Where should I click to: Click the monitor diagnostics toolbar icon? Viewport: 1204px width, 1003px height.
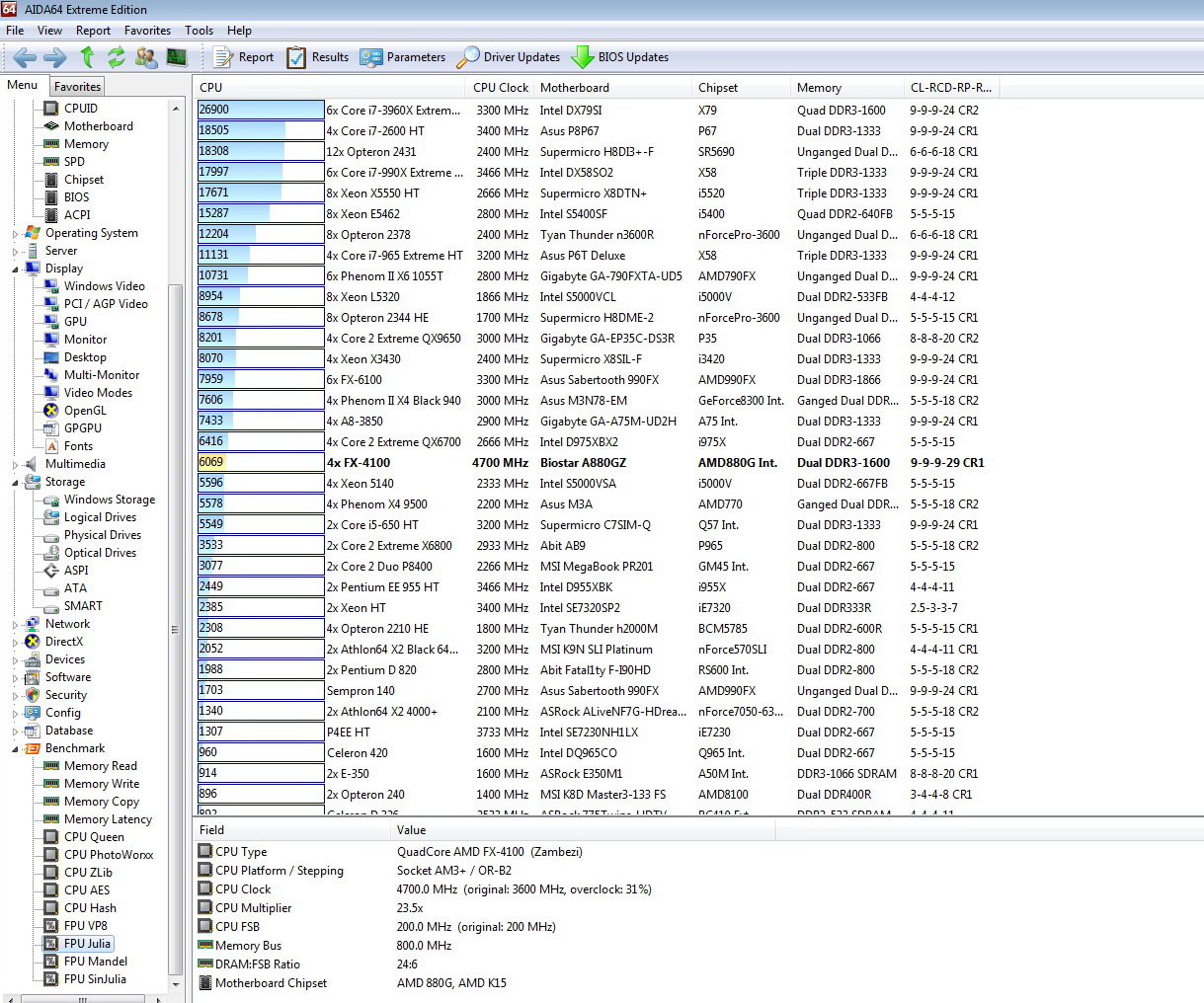177,57
